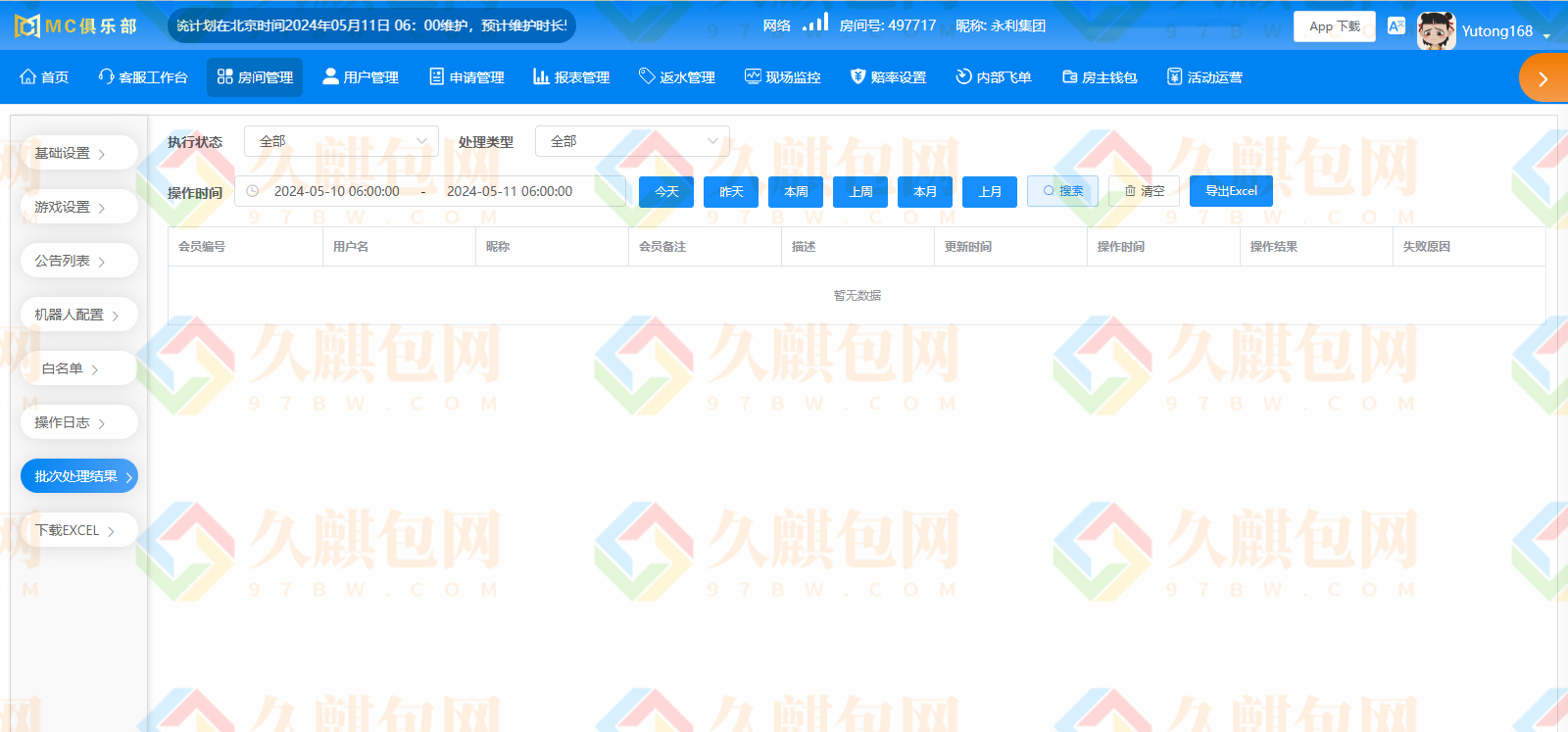This screenshot has width=1568, height=732.
Task: Click the App 下载 button
Action: tap(1335, 26)
